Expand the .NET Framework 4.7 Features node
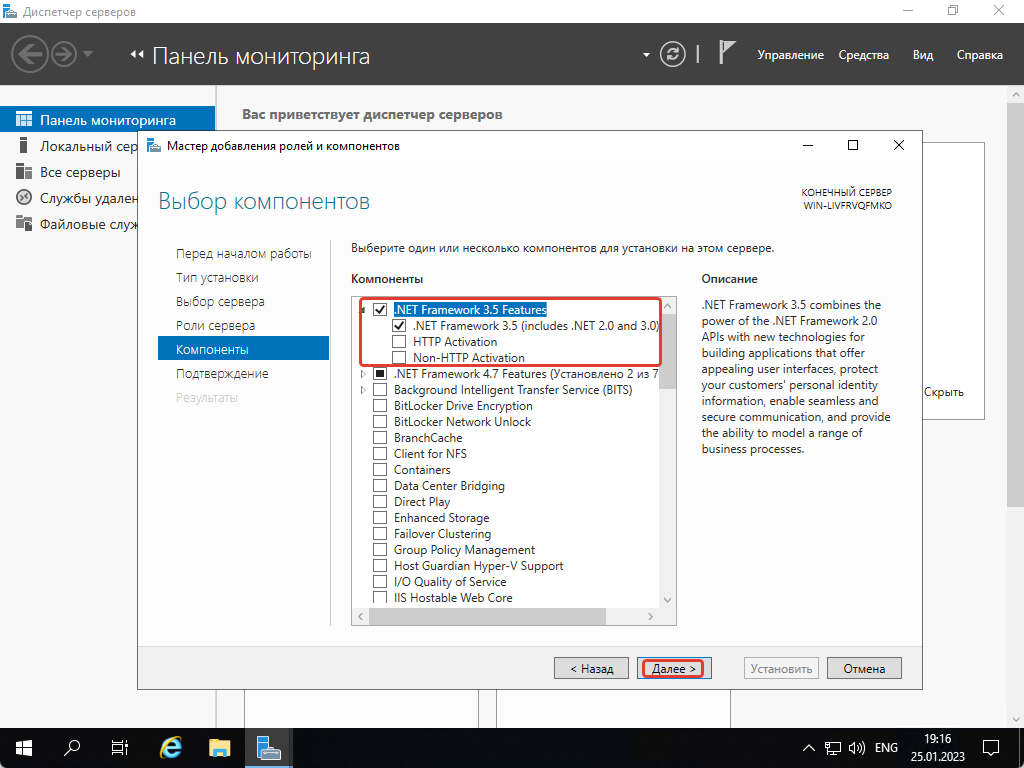 click(x=363, y=374)
